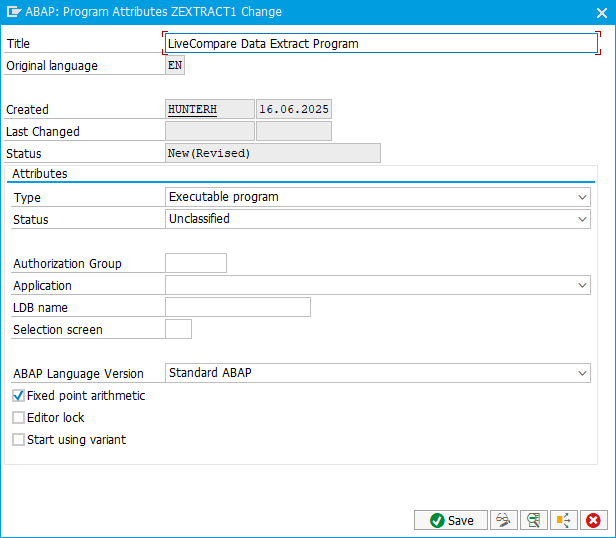Click the magnifier search help icon
616x538 pixels.
click(534, 520)
